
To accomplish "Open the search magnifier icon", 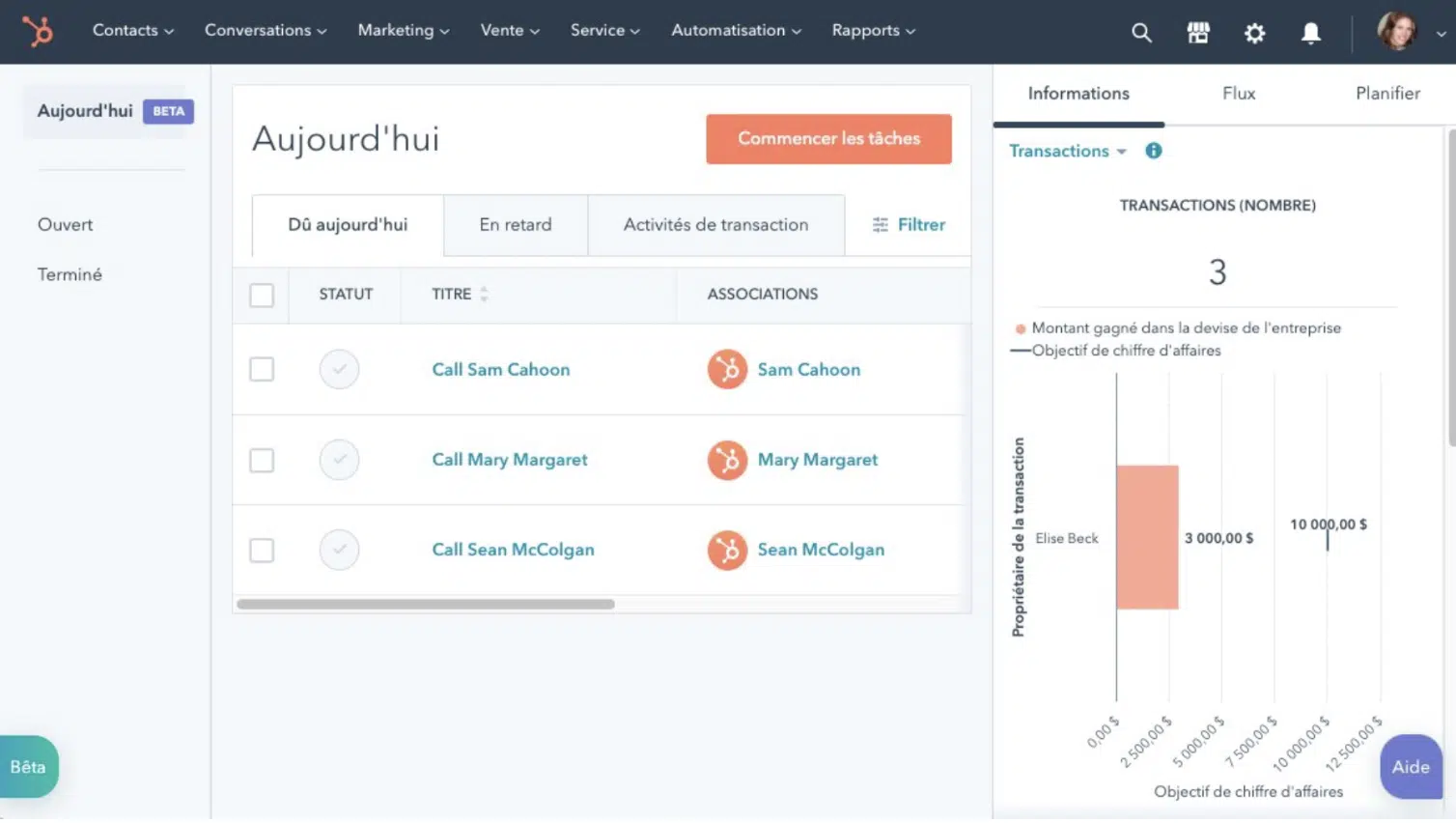I will 1141,33.
